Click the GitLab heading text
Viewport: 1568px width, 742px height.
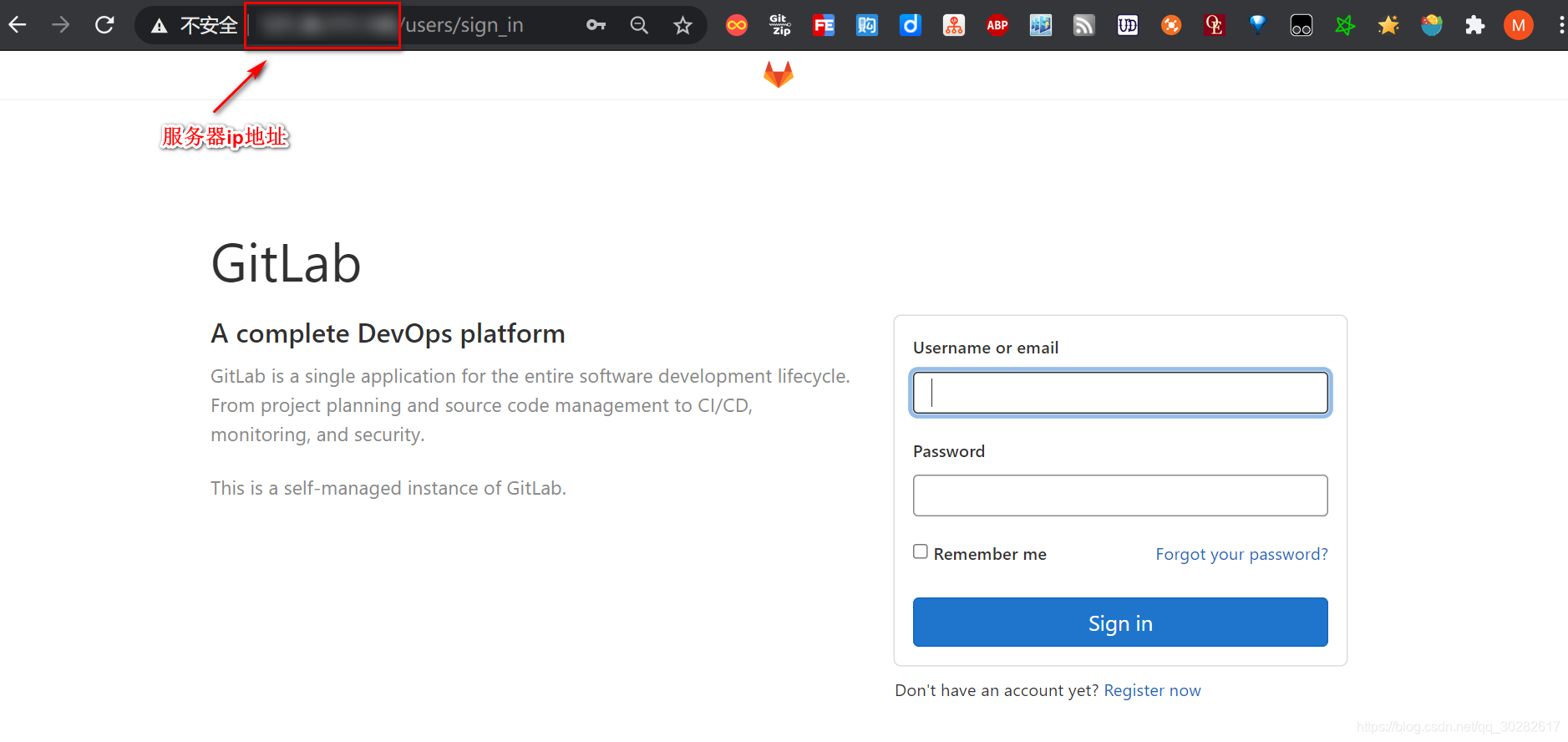click(x=286, y=264)
